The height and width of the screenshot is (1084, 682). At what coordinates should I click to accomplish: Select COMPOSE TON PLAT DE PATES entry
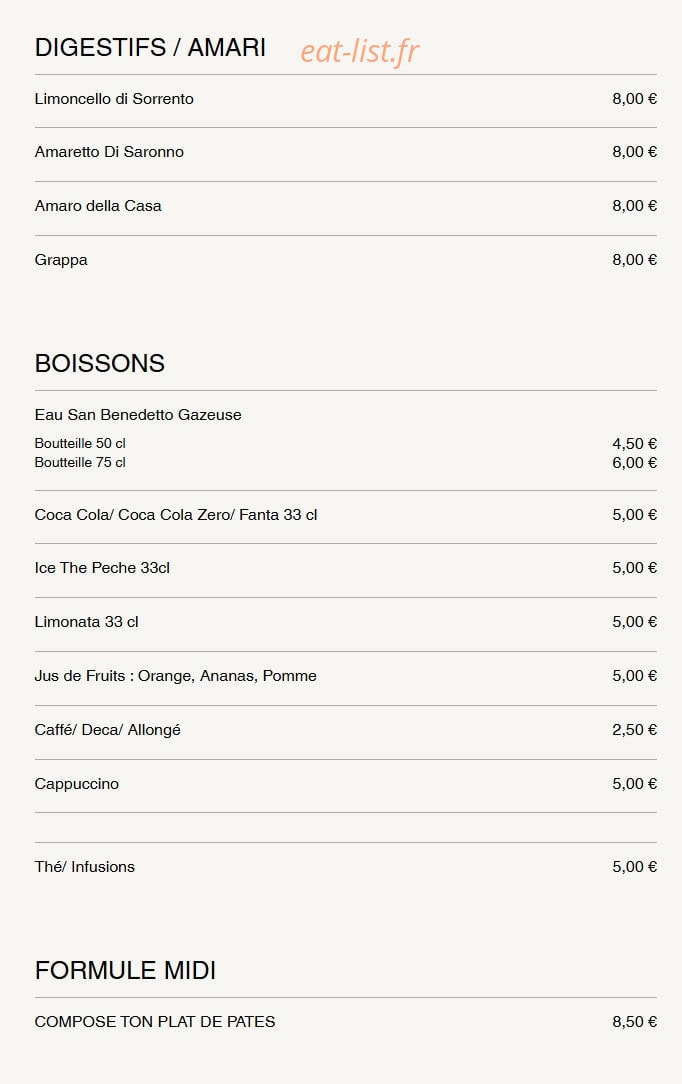[155, 1022]
